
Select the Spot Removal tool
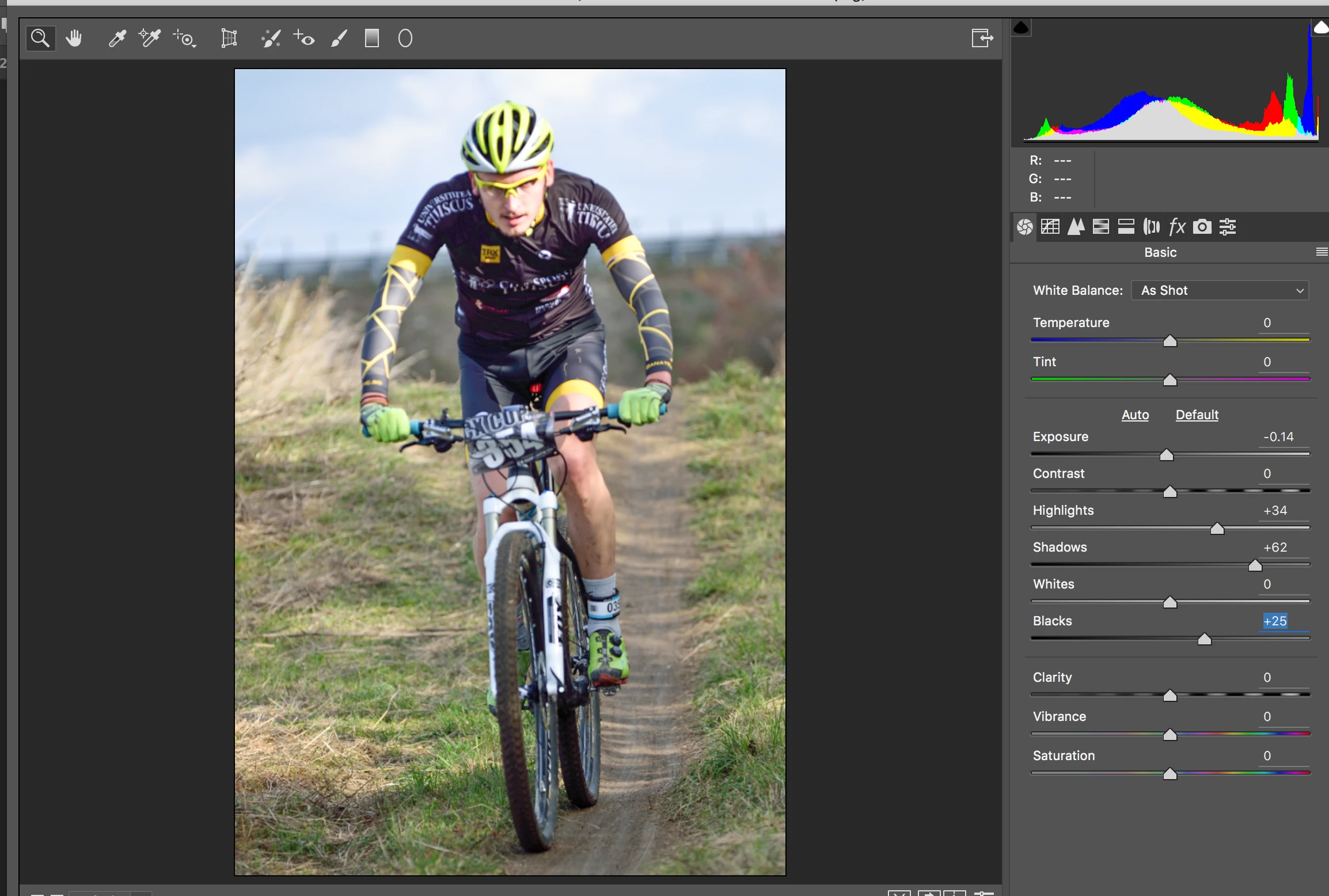(271, 39)
